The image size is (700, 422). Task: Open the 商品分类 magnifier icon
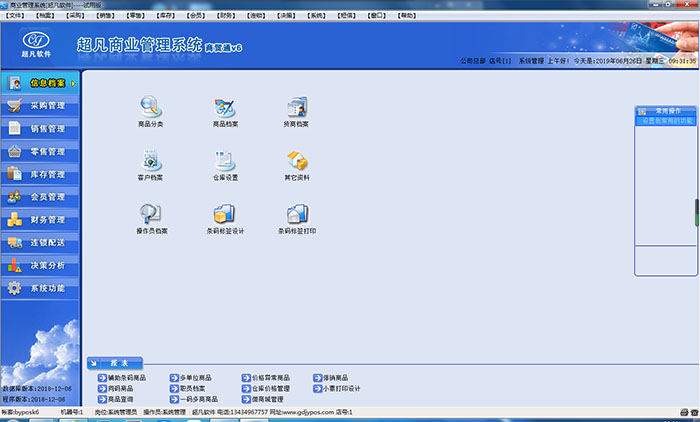coord(150,107)
